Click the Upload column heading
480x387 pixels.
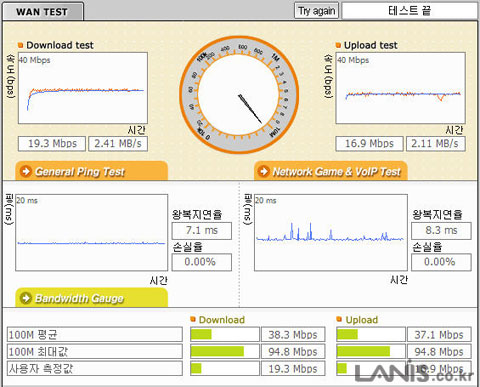pyautogui.click(x=362, y=320)
